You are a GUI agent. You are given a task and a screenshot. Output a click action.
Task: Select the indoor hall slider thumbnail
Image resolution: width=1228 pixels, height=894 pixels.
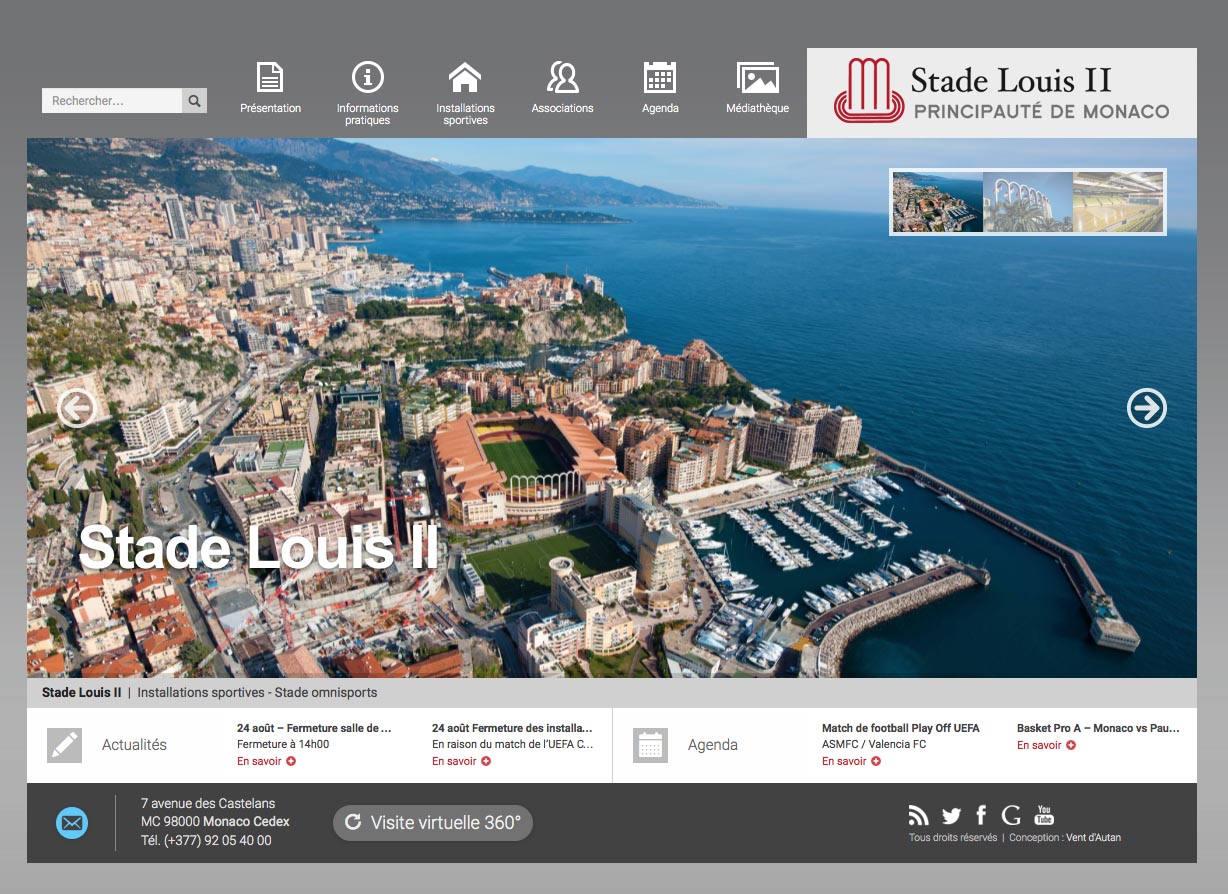1118,202
